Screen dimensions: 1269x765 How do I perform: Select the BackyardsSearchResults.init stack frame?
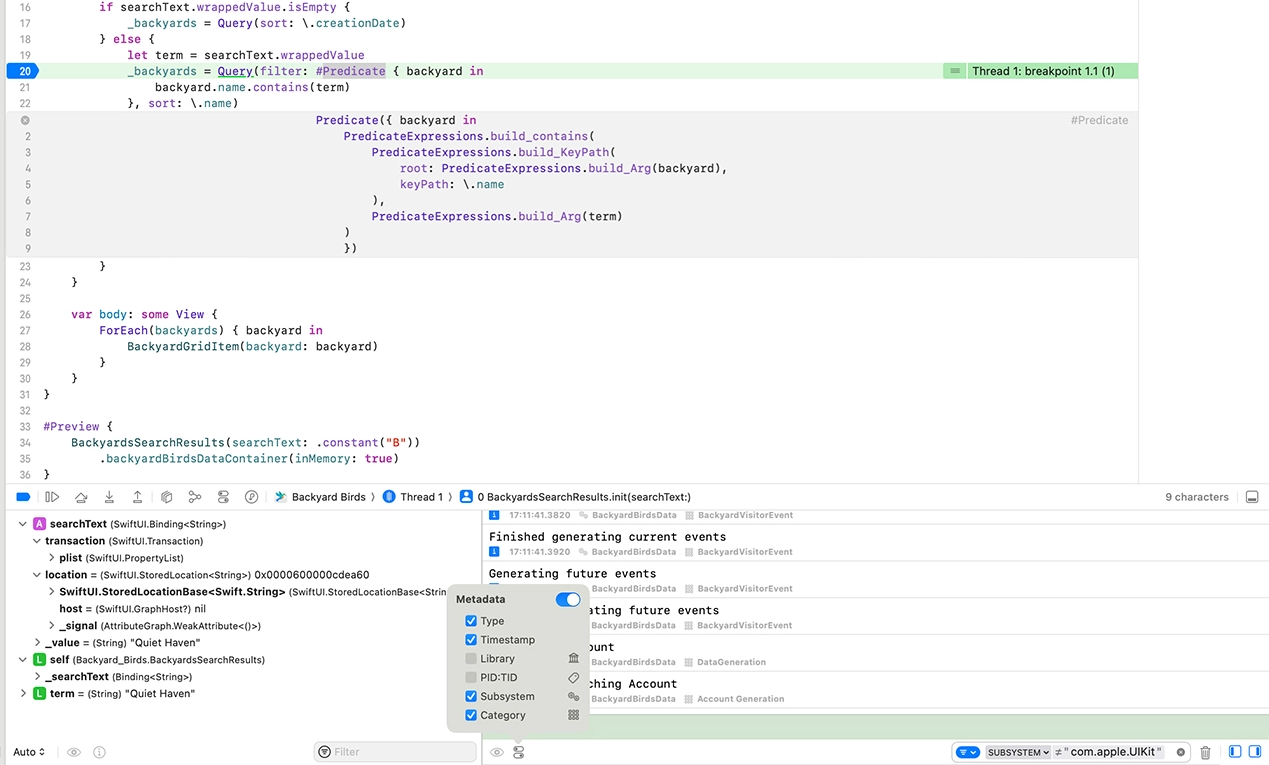pyautogui.click(x=575, y=497)
